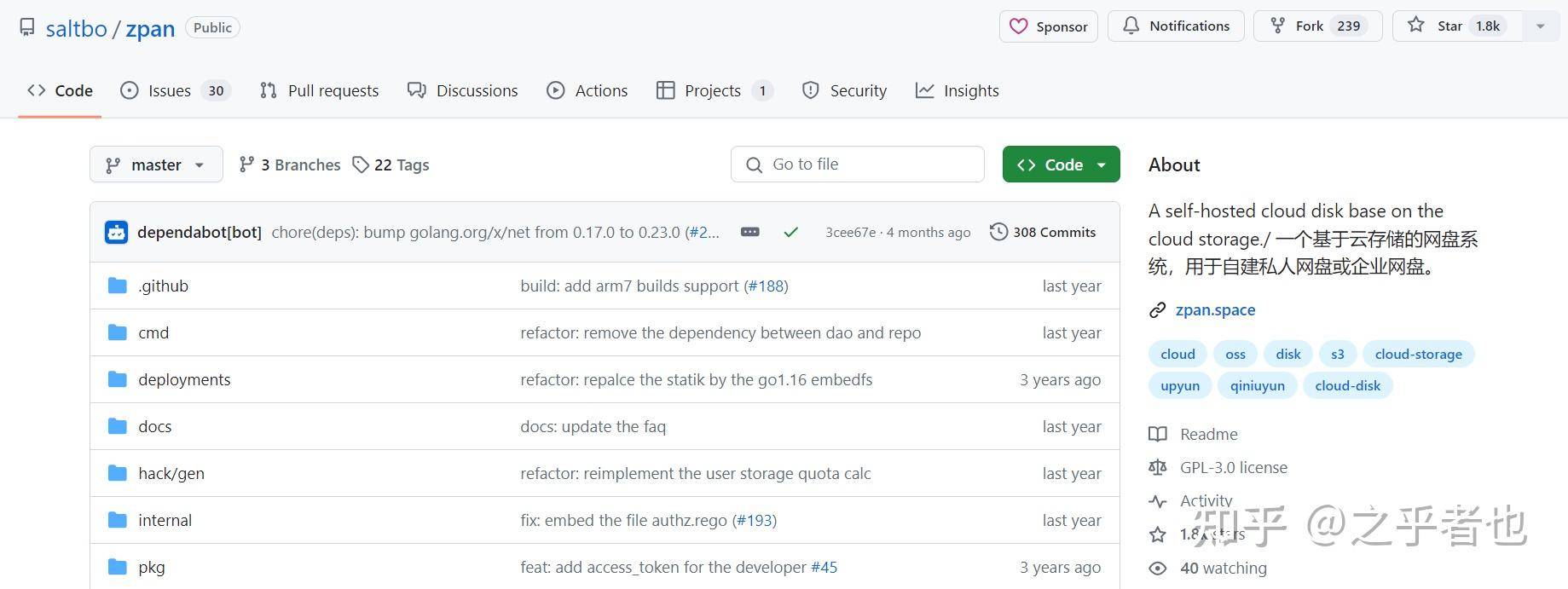
Task: View the 3 Branches list
Action: click(x=290, y=165)
